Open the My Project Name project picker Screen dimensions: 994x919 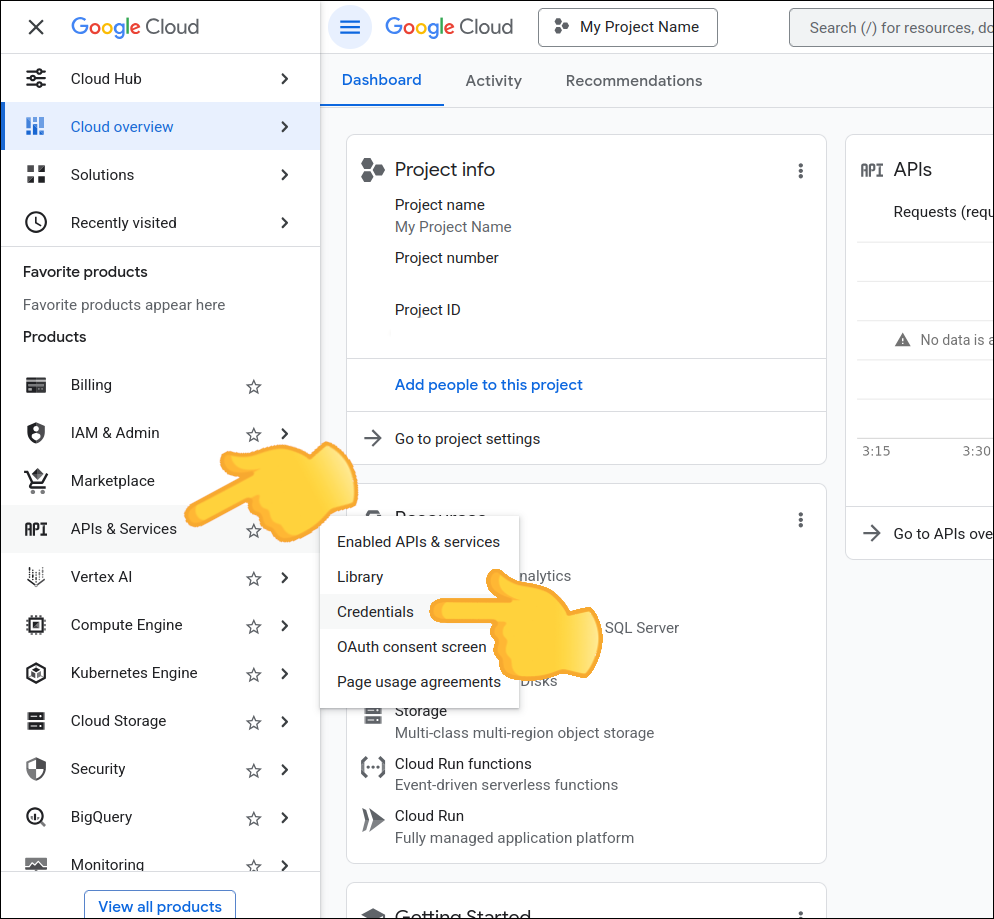pos(627,27)
